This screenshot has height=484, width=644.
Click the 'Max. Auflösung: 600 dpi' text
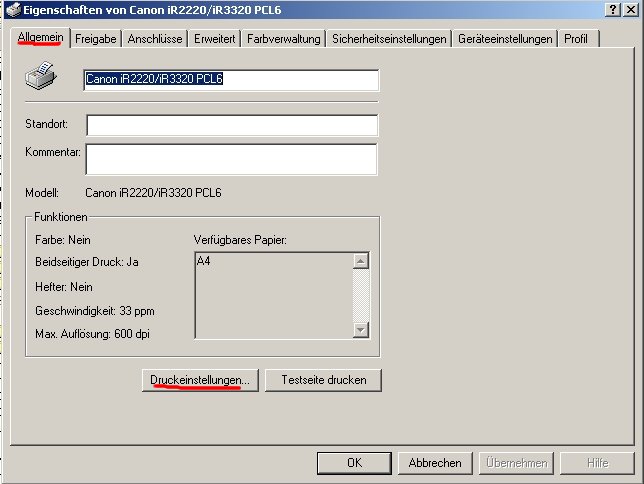(x=92, y=334)
